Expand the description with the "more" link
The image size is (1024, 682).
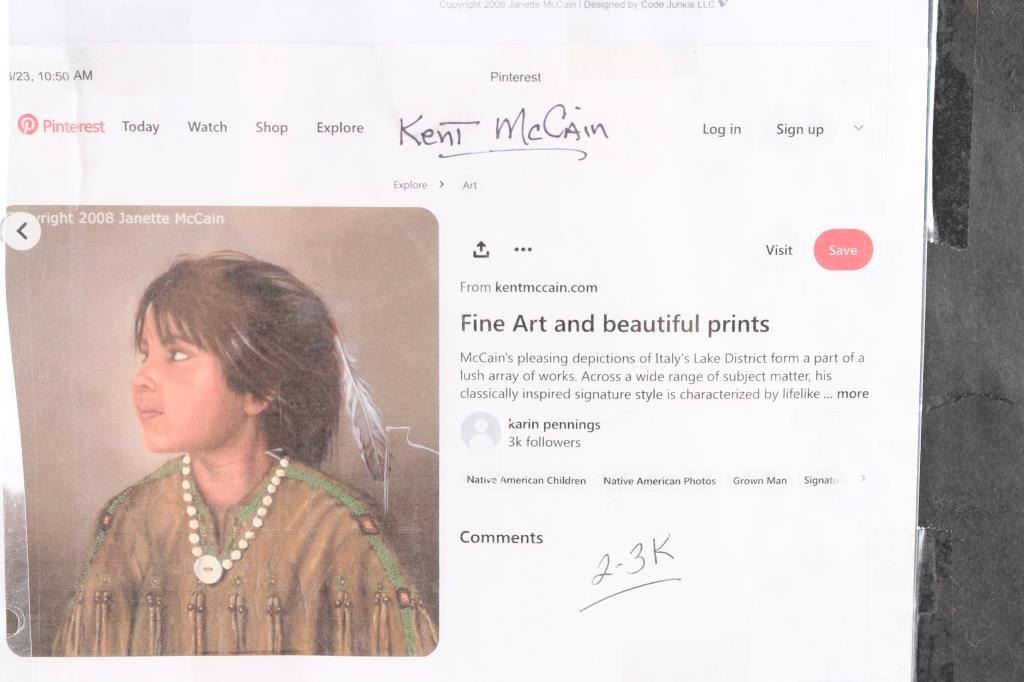(852, 393)
